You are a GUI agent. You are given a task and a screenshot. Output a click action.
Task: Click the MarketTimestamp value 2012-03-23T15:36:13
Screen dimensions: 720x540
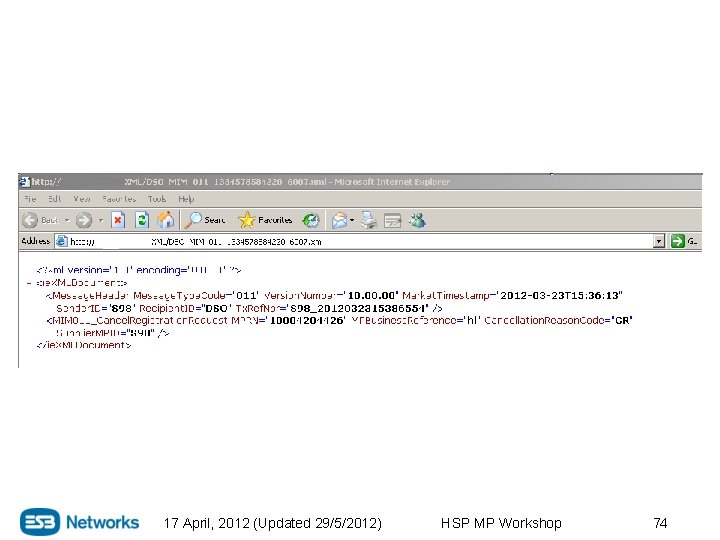(x=561, y=295)
